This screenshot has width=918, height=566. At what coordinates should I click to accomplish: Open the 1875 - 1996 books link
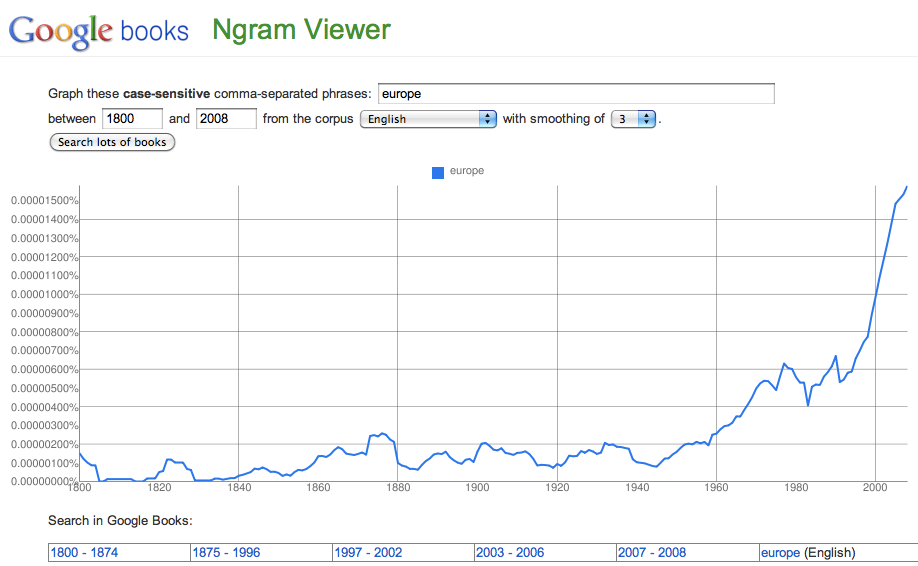click(x=227, y=553)
